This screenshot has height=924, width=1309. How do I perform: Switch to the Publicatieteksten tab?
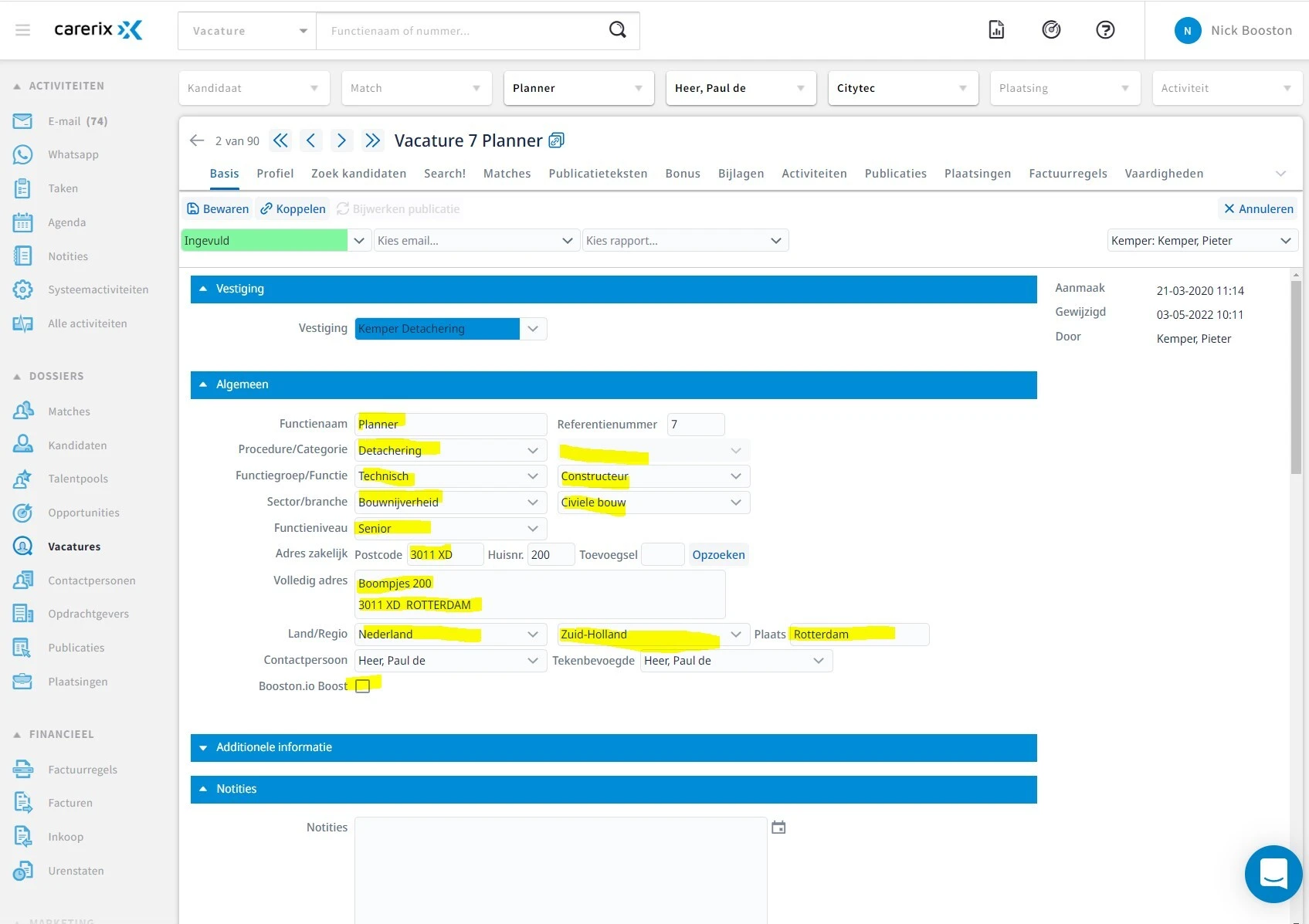click(598, 174)
